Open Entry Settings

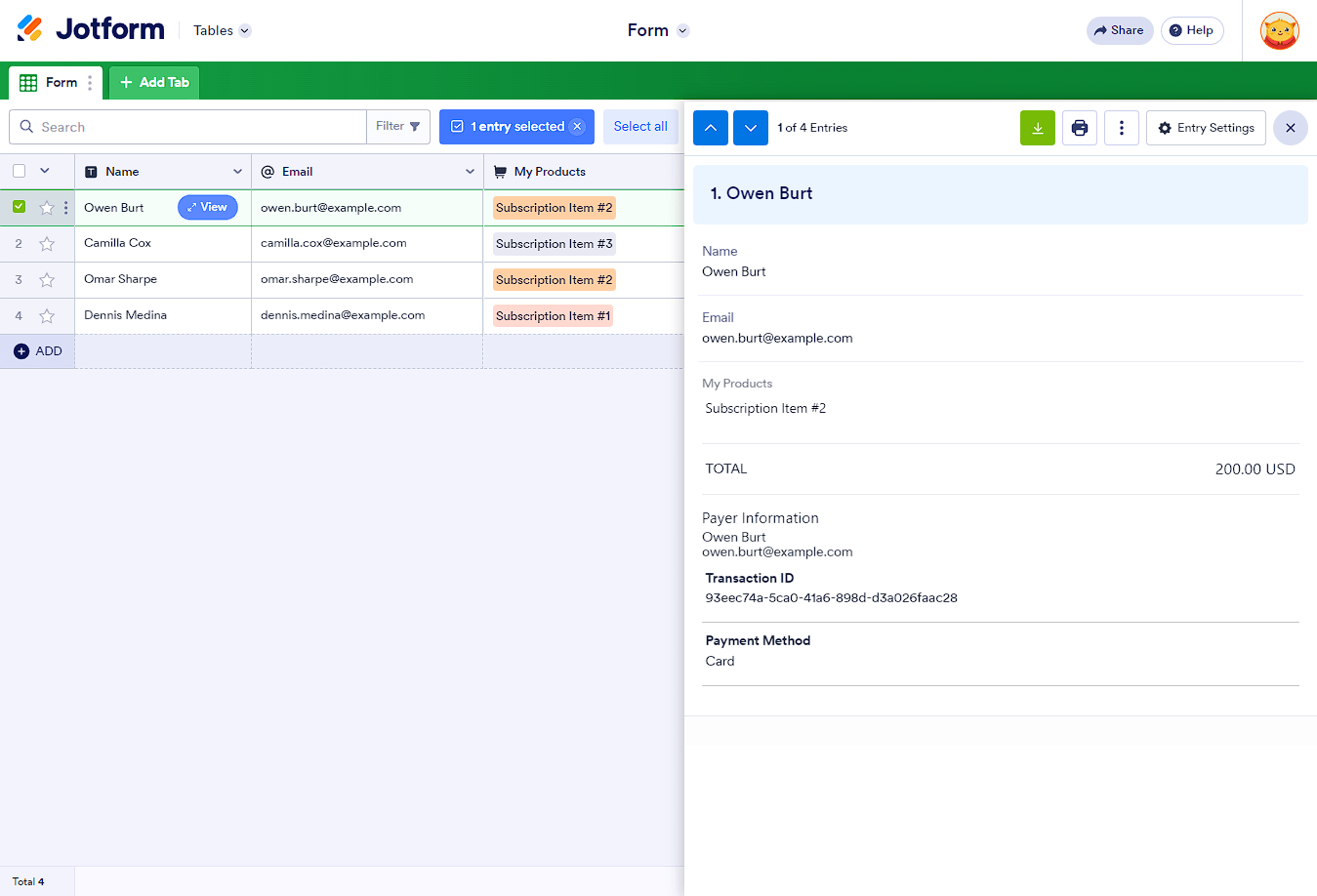1206,128
